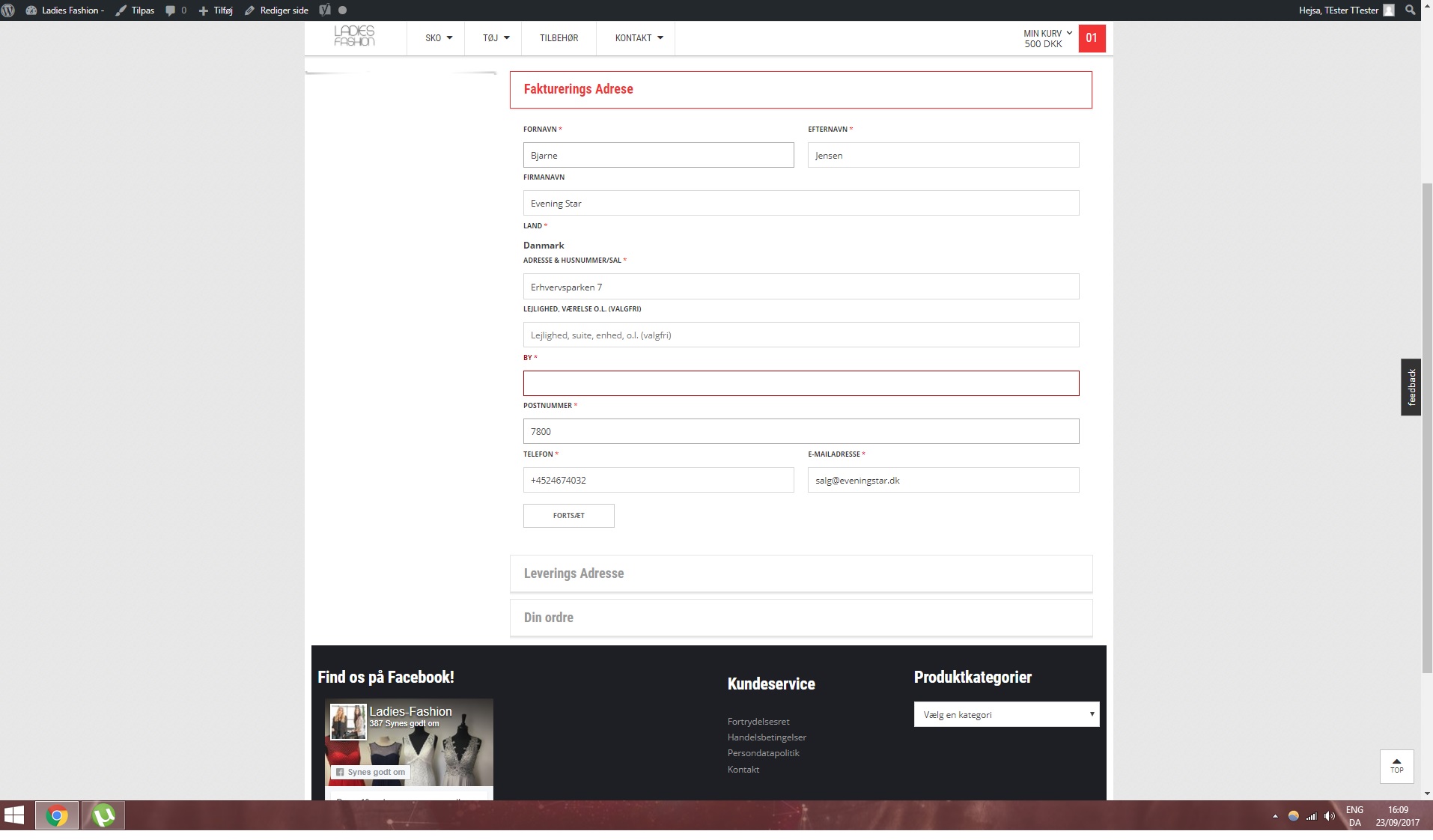
Task: Click the system tray volume icon
Action: 1330,816
